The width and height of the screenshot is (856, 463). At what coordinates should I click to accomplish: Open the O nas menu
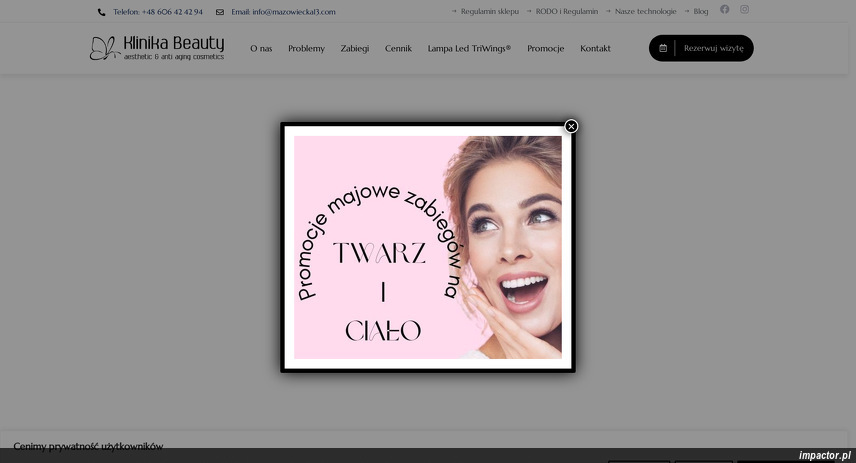[261, 48]
